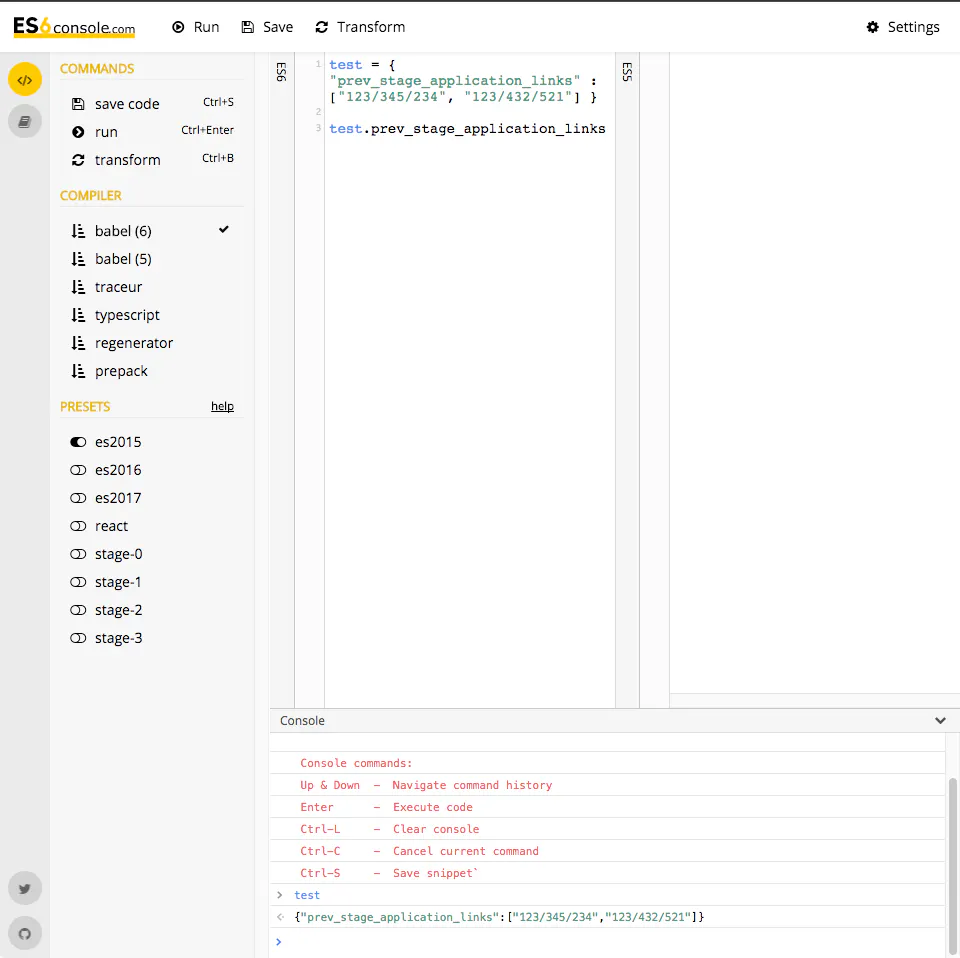Open the GitHub sidebar icon
This screenshot has width=960, height=958.
coord(24,934)
